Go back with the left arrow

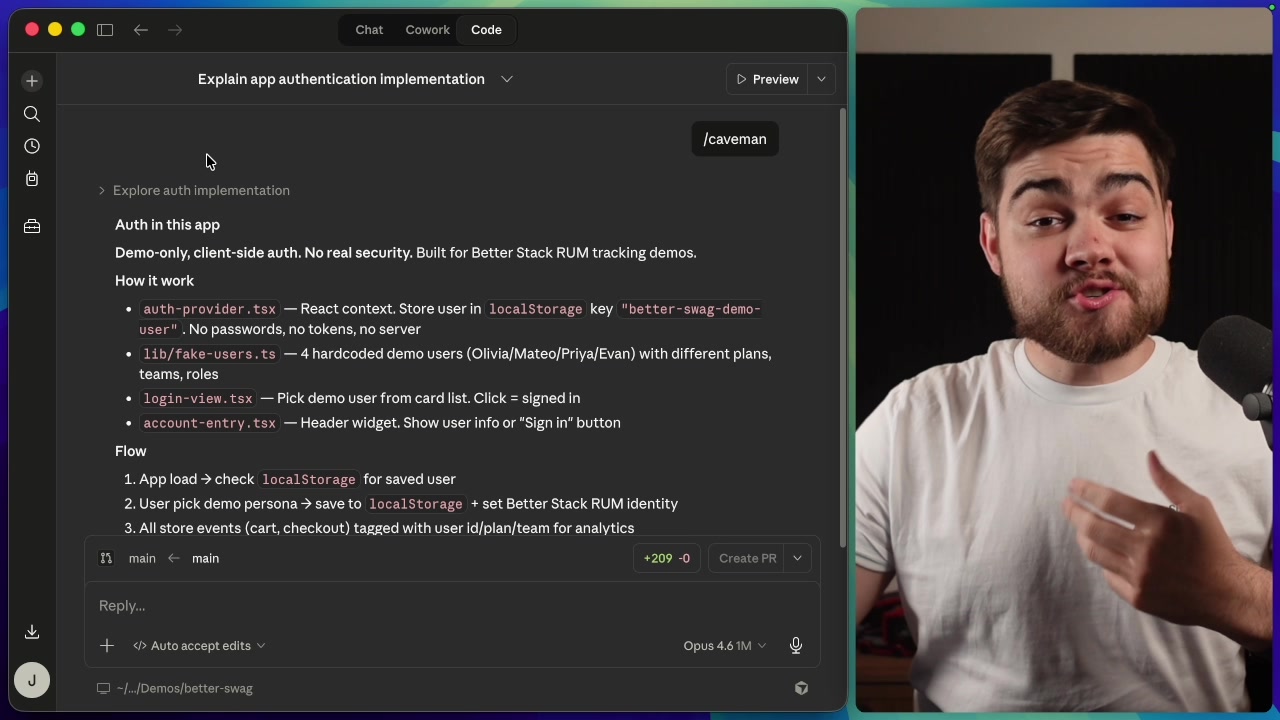pos(141,30)
